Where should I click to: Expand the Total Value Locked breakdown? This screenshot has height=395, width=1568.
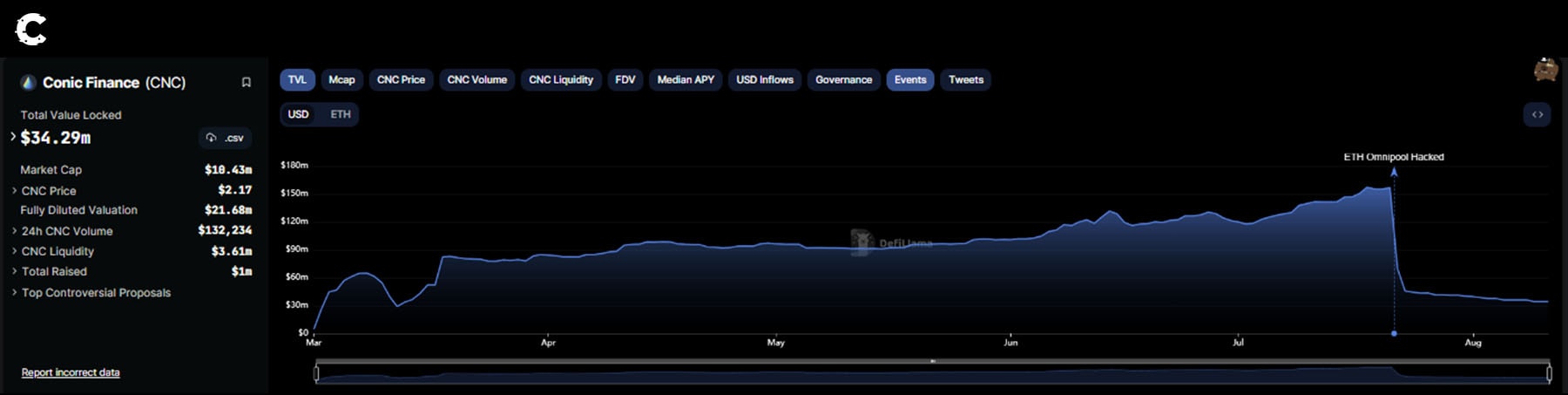pyautogui.click(x=13, y=137)
